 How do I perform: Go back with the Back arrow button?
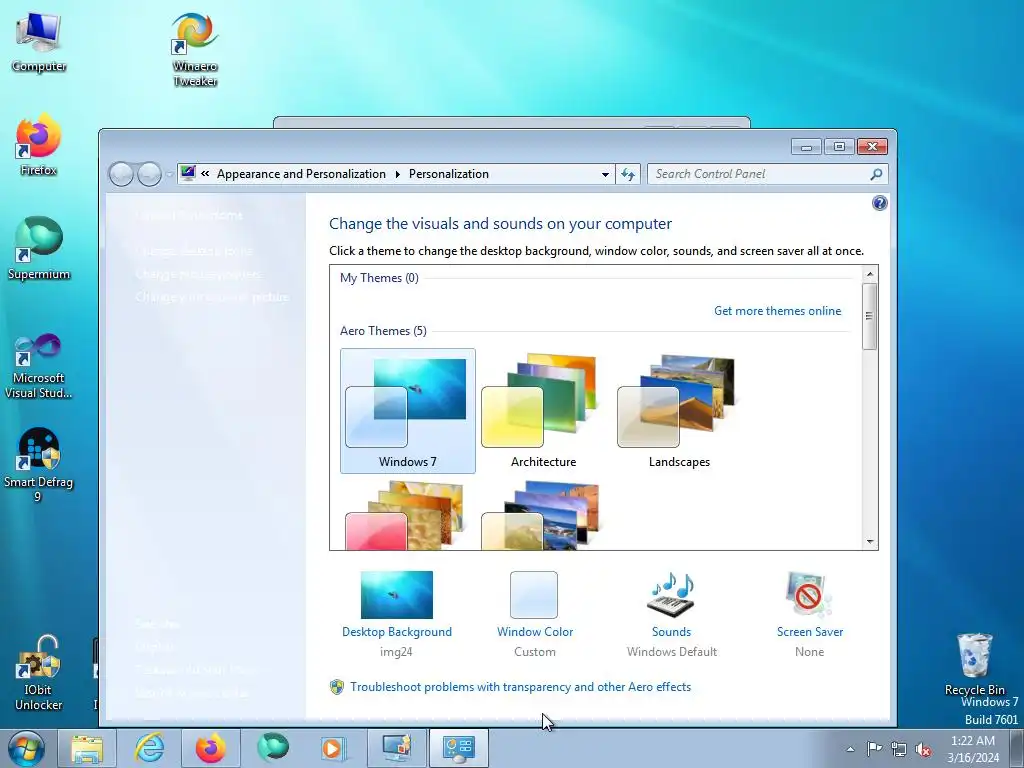tap(121, 174)
